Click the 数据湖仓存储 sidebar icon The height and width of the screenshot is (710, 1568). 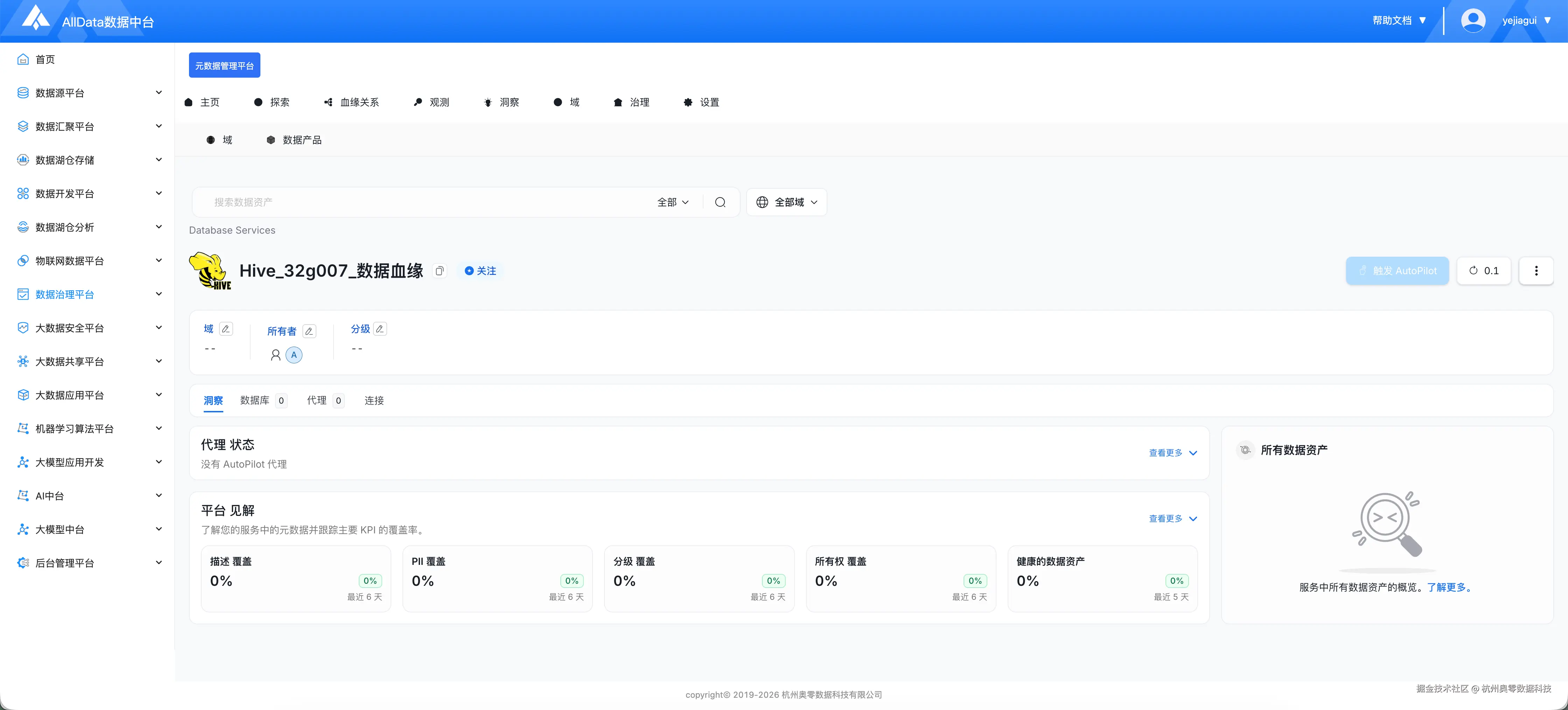click(x=23, y=160)
